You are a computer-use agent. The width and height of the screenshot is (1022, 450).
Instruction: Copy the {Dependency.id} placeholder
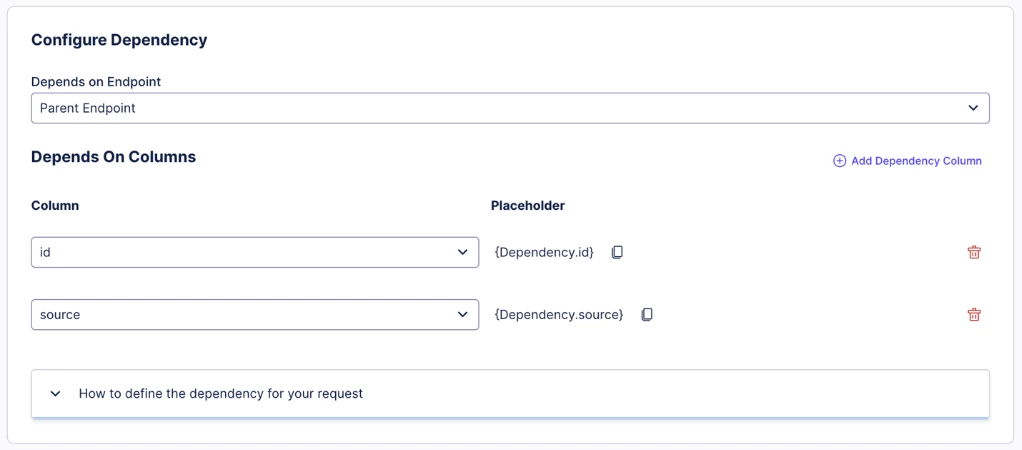617,252
